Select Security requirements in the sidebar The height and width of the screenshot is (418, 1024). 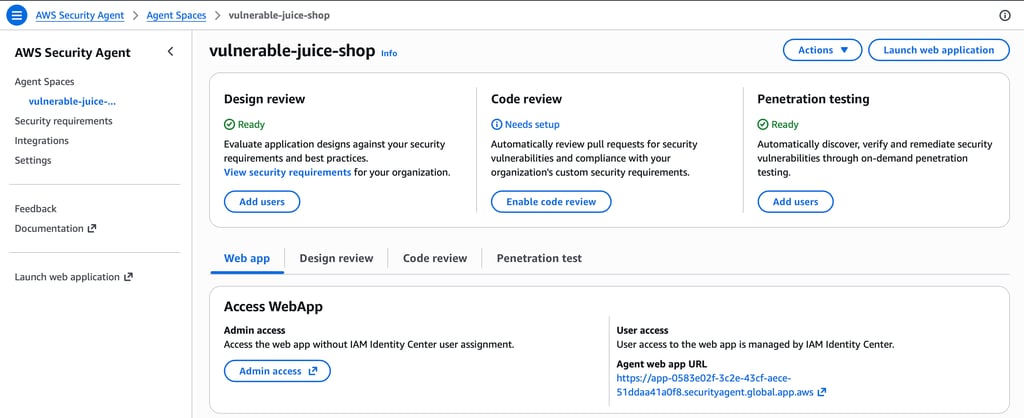63,121
